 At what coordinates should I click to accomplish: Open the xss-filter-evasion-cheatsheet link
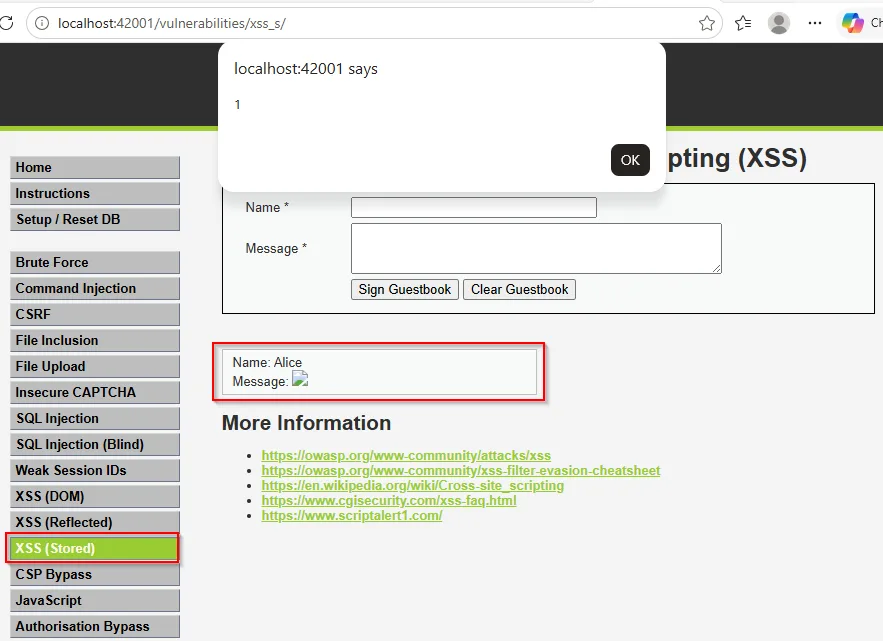(x=461, y=470)
